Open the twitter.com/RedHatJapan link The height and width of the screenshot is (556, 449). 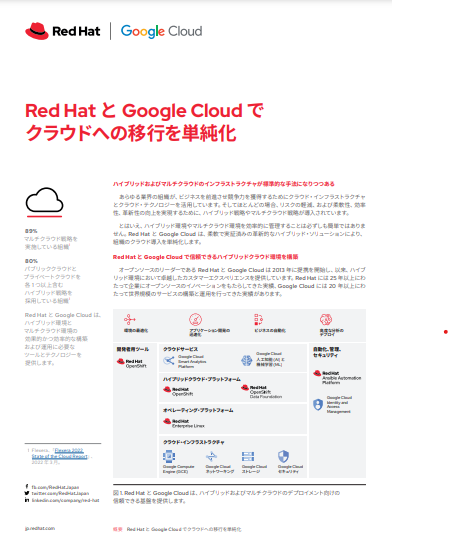pyautogui.click(x=60, y=493)
